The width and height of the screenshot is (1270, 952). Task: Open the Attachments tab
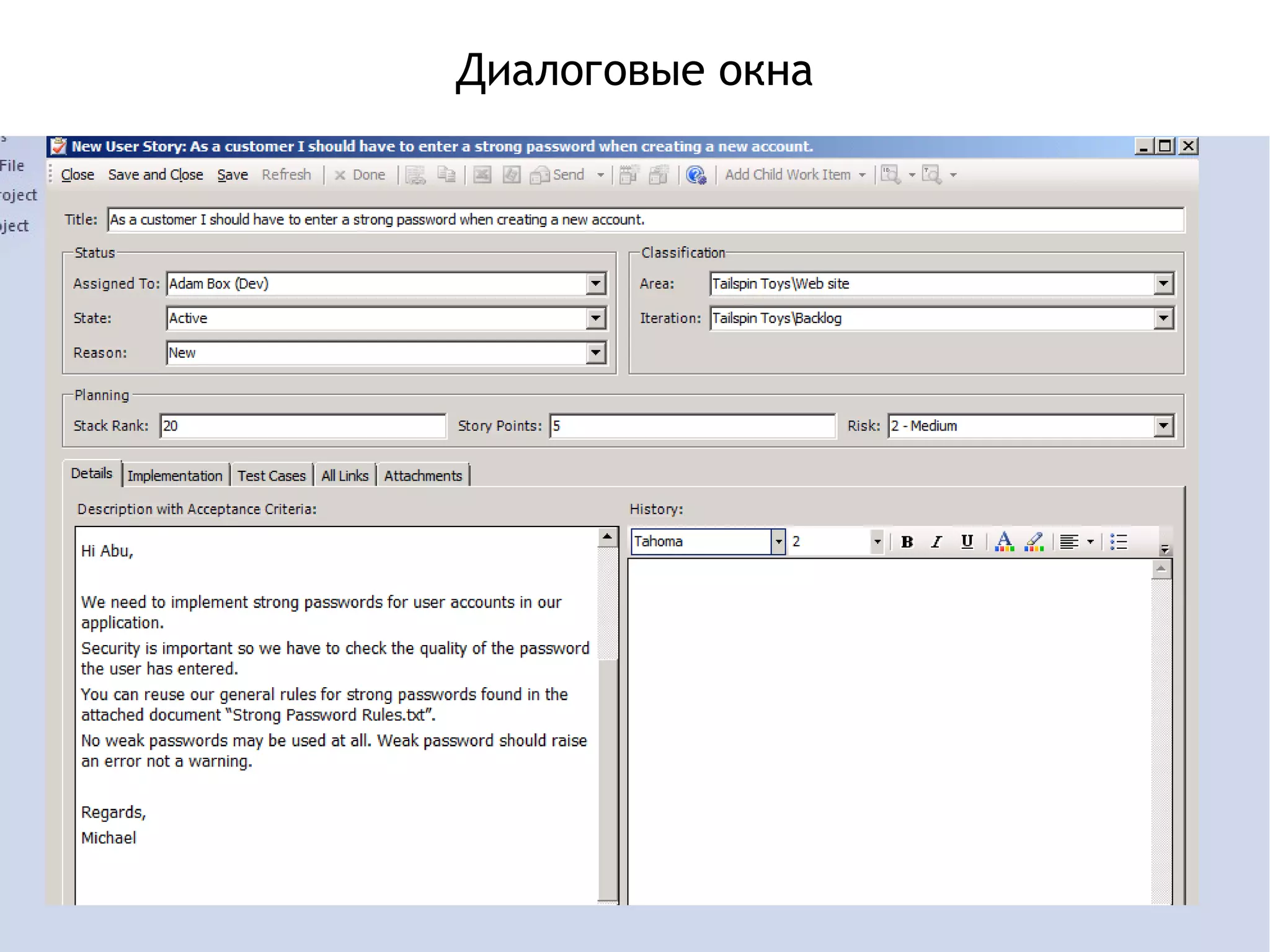click(x=423, y=476)
